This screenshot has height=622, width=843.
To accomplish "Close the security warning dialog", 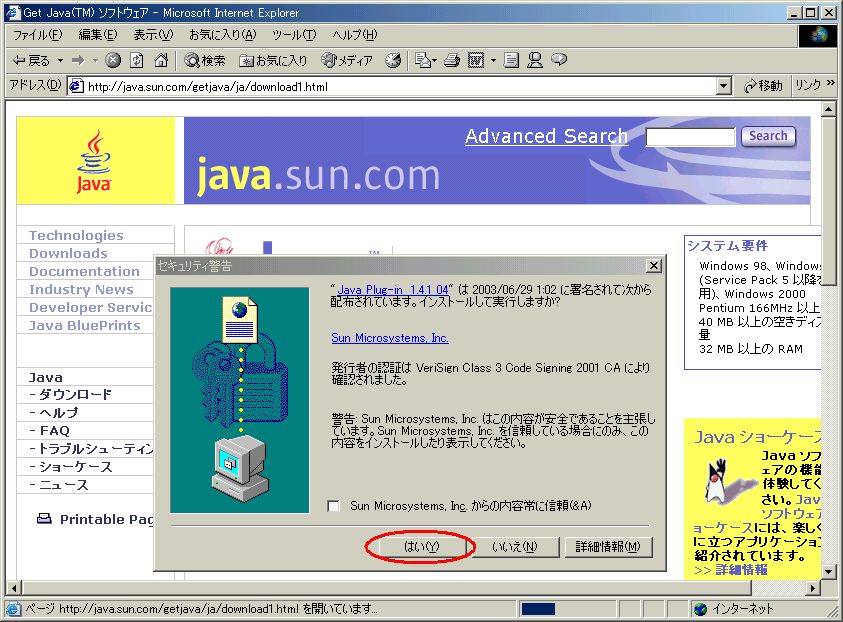I will coord(653,265).
